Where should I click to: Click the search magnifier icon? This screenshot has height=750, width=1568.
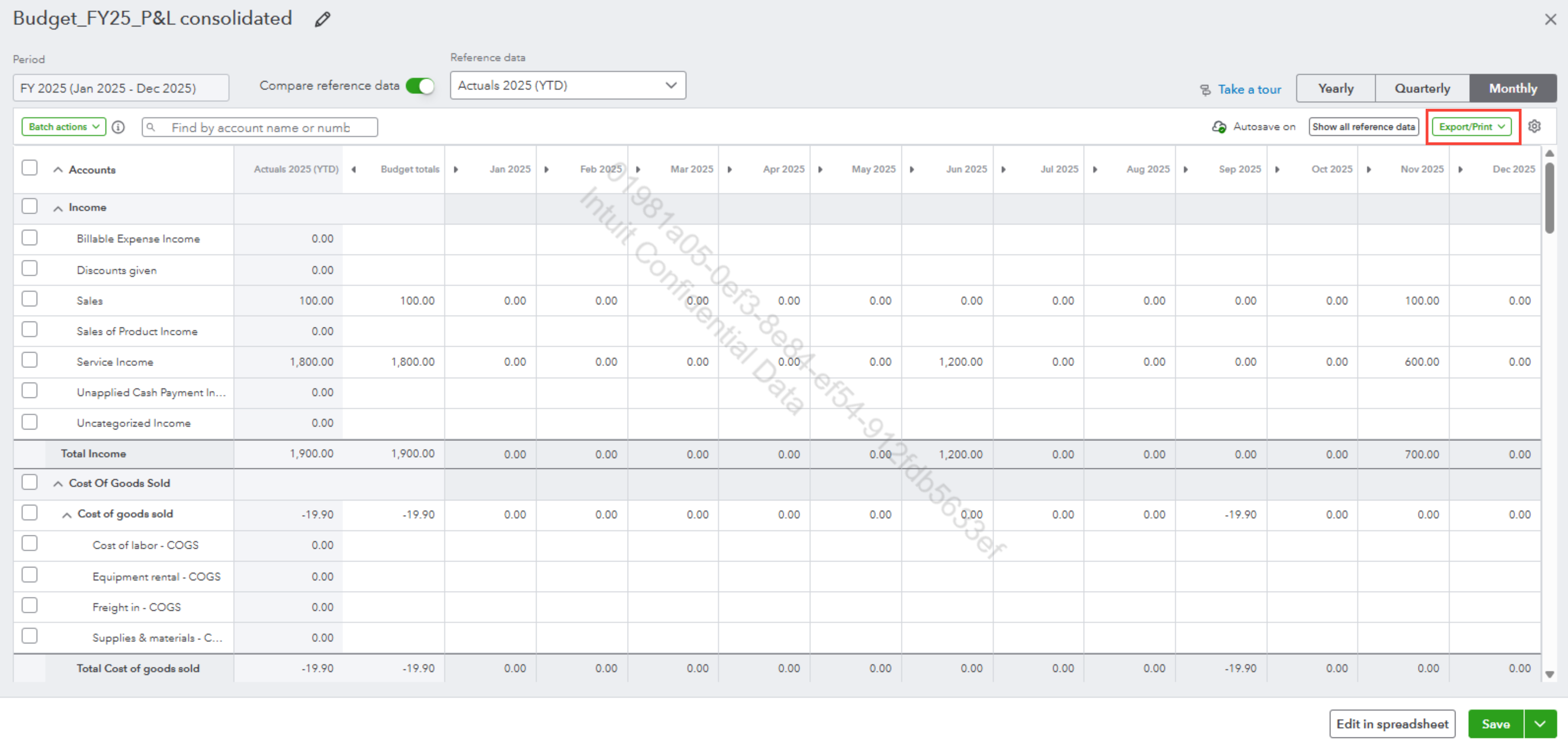click(x=151, y=127)
